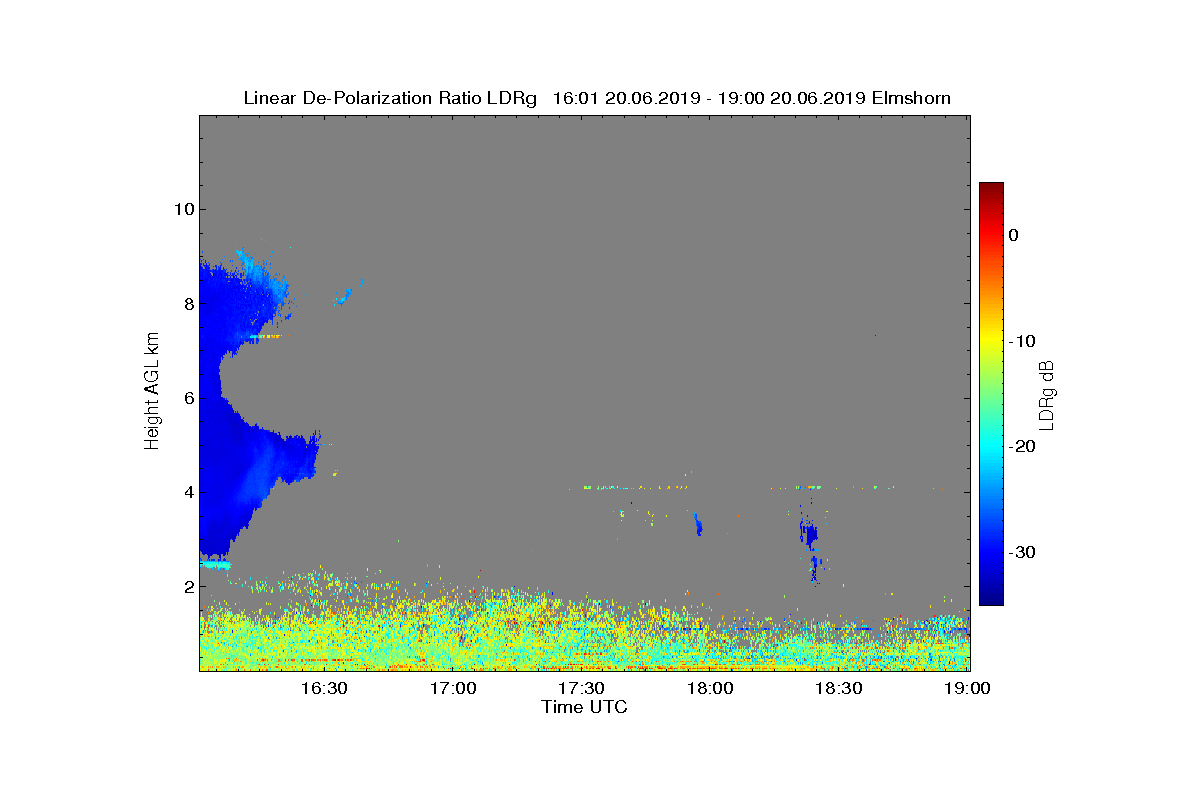The width and height of the screenshot is (1200, 800).
Task: Select the 17:00 time tick label
Action: [453, 688]
